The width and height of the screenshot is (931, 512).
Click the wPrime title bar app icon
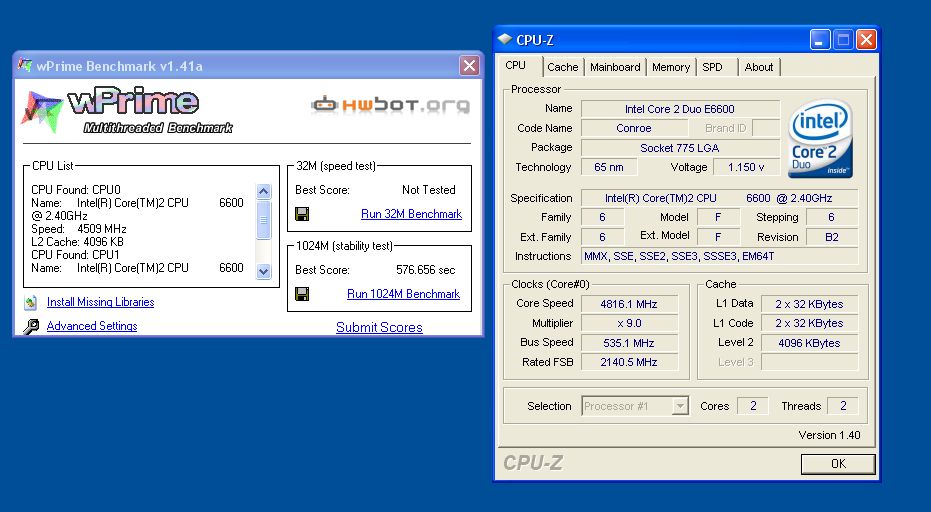pos(25,65)
